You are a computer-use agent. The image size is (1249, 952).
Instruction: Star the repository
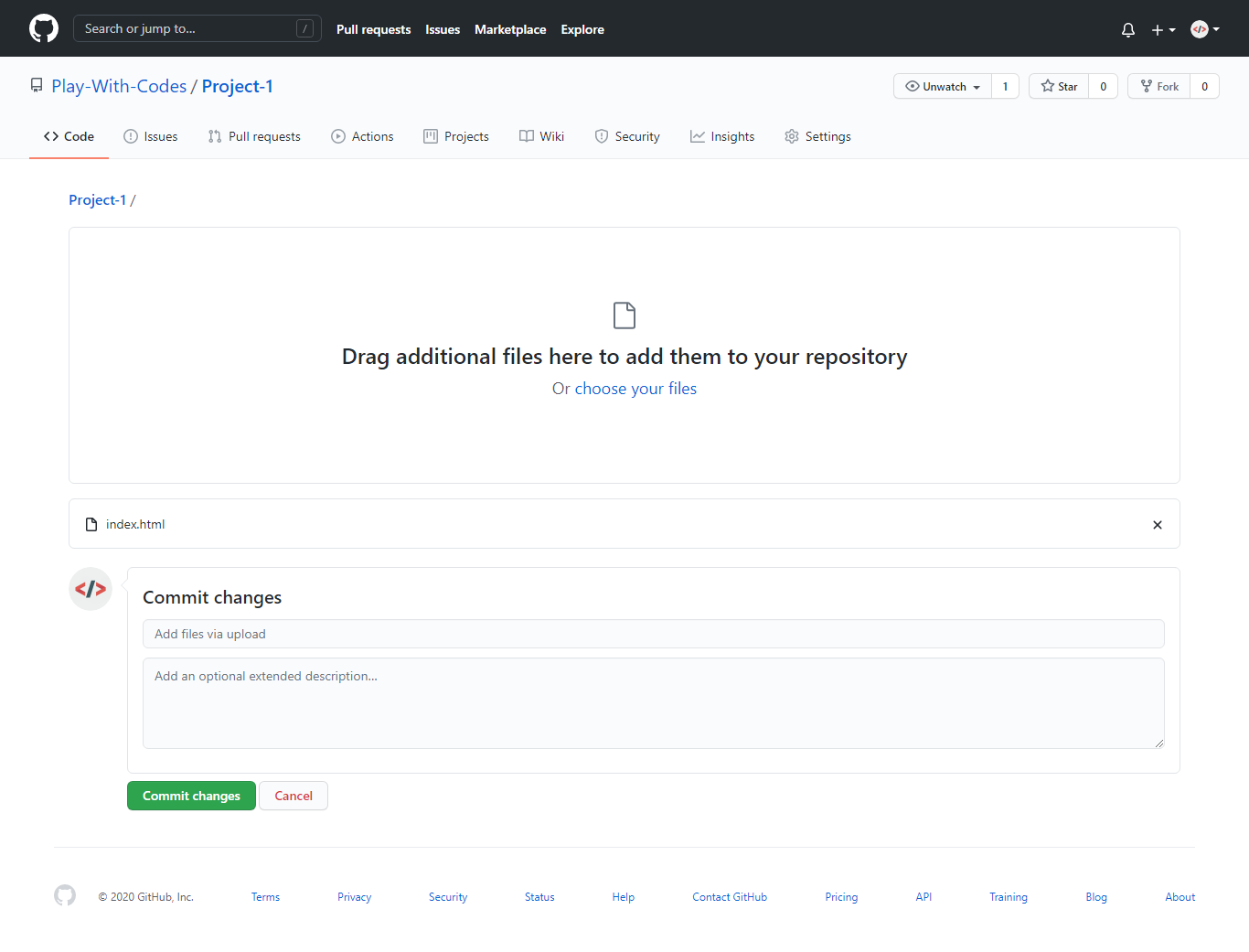[1059, 86]
